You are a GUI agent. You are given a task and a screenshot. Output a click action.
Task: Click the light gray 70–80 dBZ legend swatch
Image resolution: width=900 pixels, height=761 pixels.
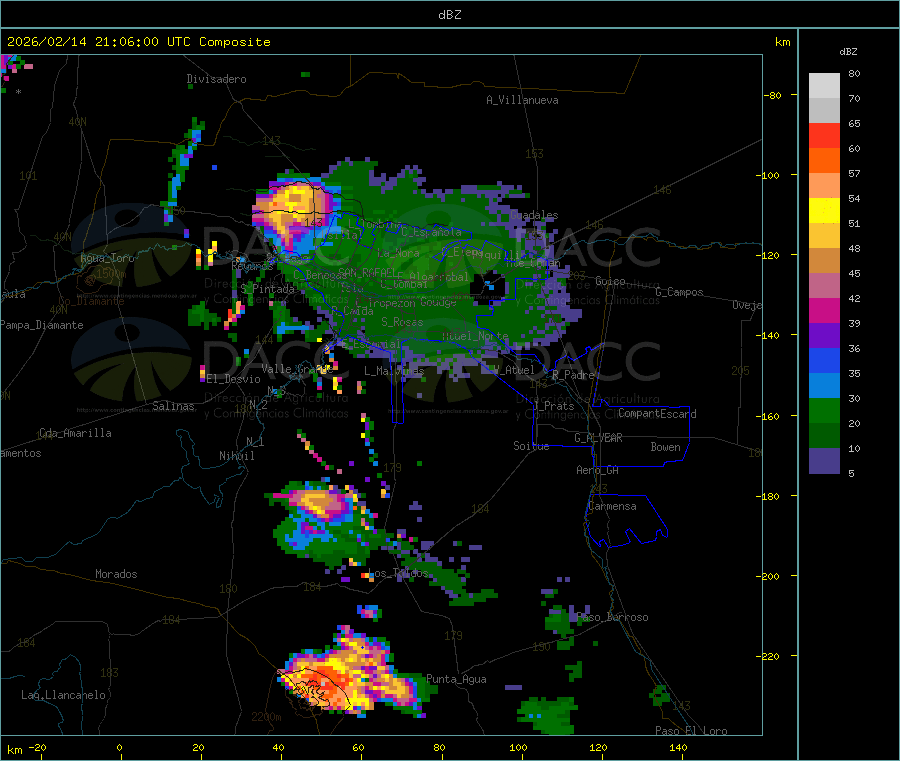[x=824, y=86]
